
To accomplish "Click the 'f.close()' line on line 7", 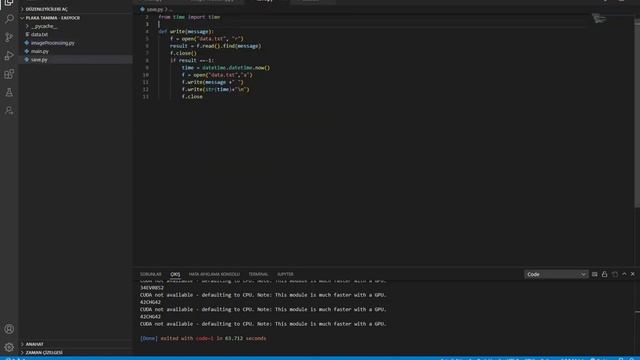I will [183, 53].
